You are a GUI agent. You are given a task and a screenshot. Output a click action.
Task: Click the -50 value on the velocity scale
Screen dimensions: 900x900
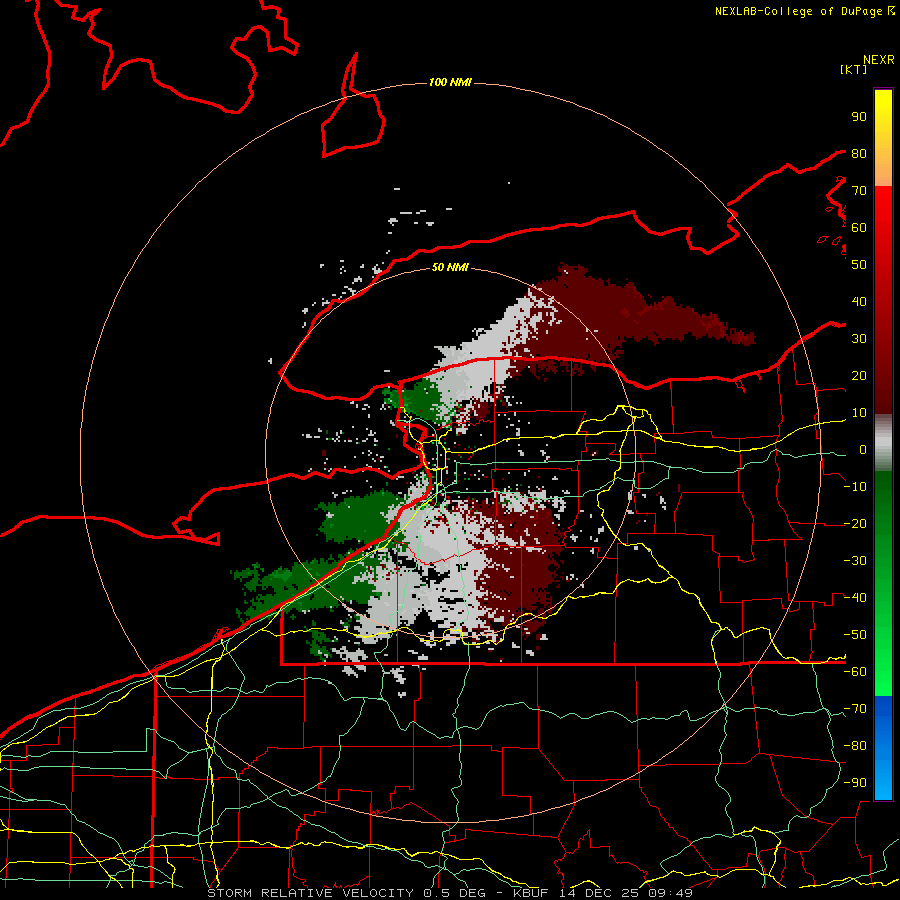(855, 634)
